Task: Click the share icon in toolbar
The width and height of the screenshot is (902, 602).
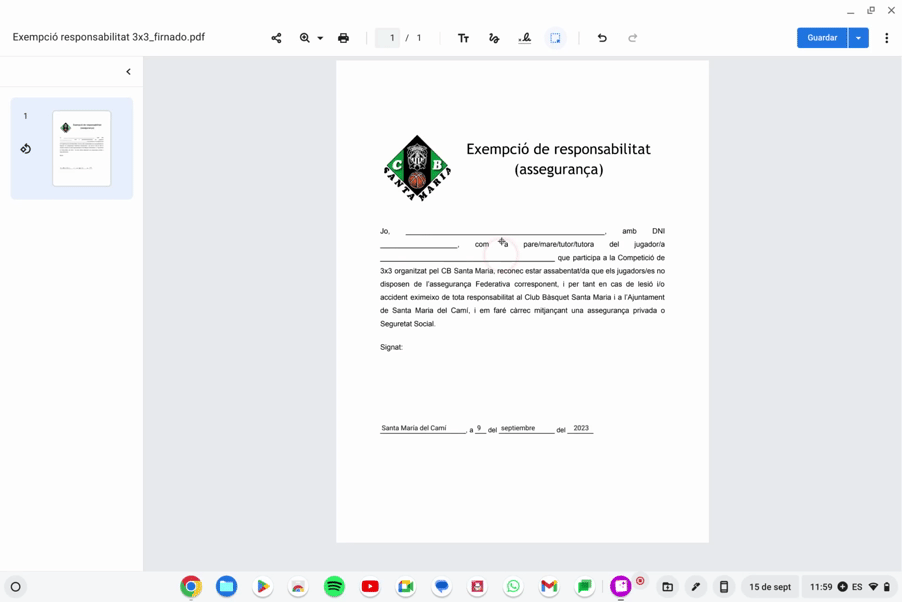Action: click(x=276, y=38)
